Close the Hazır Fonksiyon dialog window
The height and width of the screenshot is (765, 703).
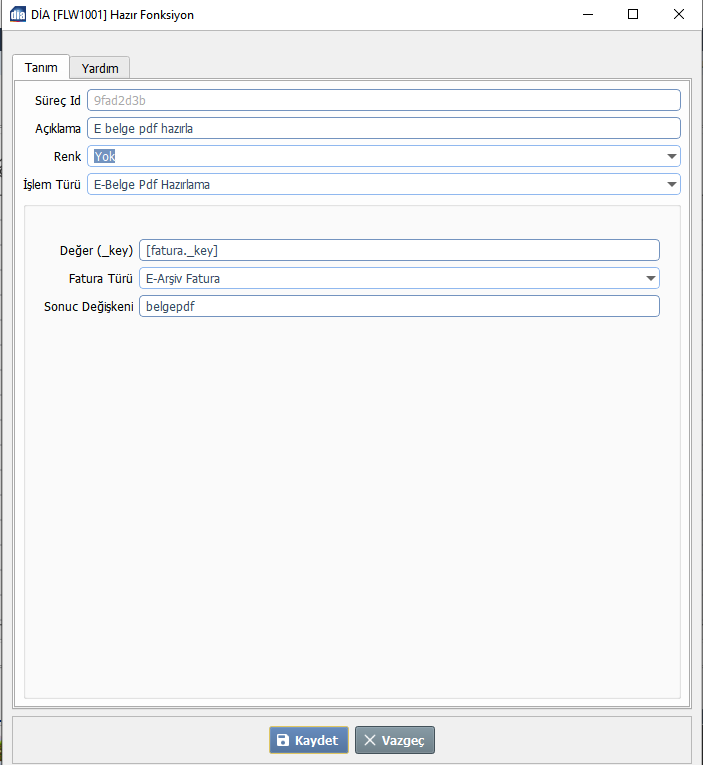pos(679,15)
